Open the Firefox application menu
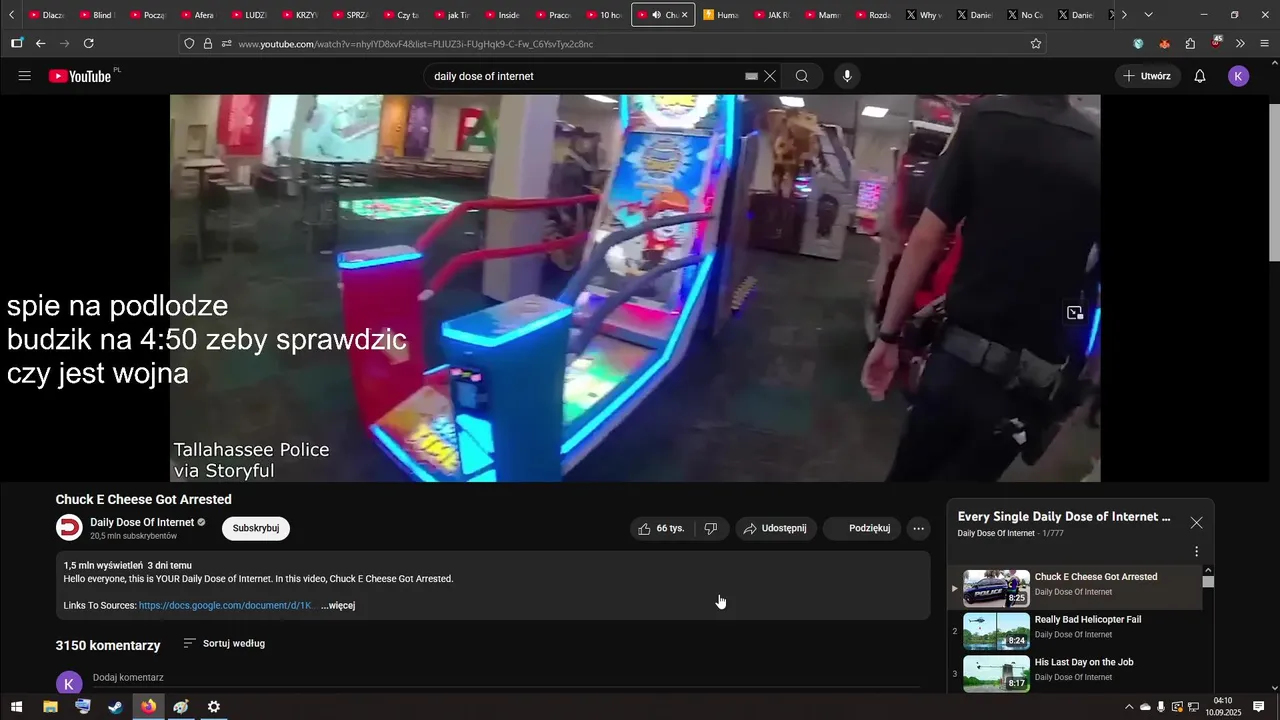1280x720 pixels. click(x=1265, y=43)
